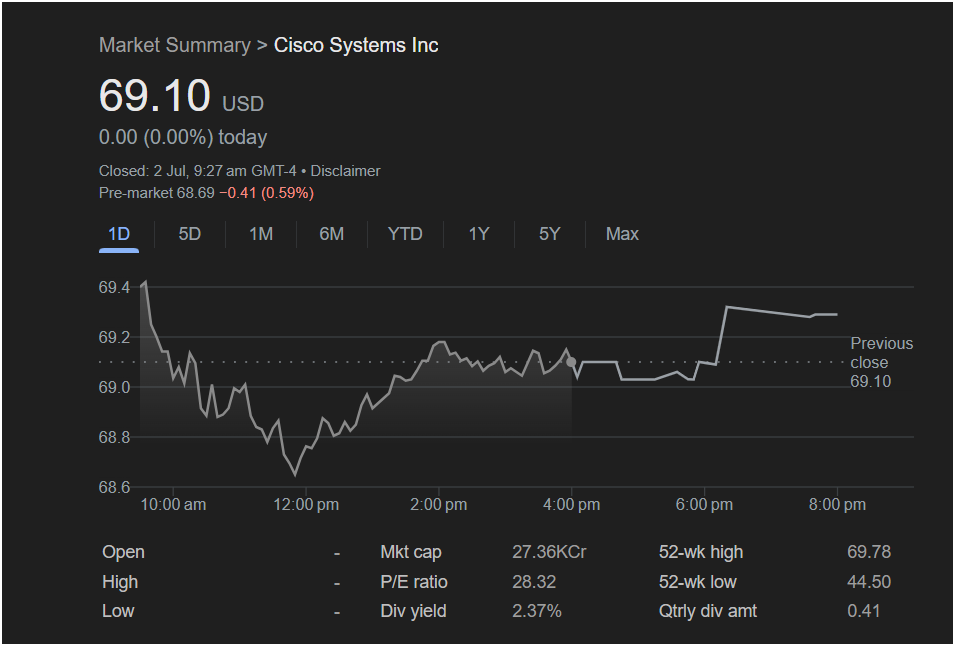Click the 52-wk high label

(x=701, y=552)
